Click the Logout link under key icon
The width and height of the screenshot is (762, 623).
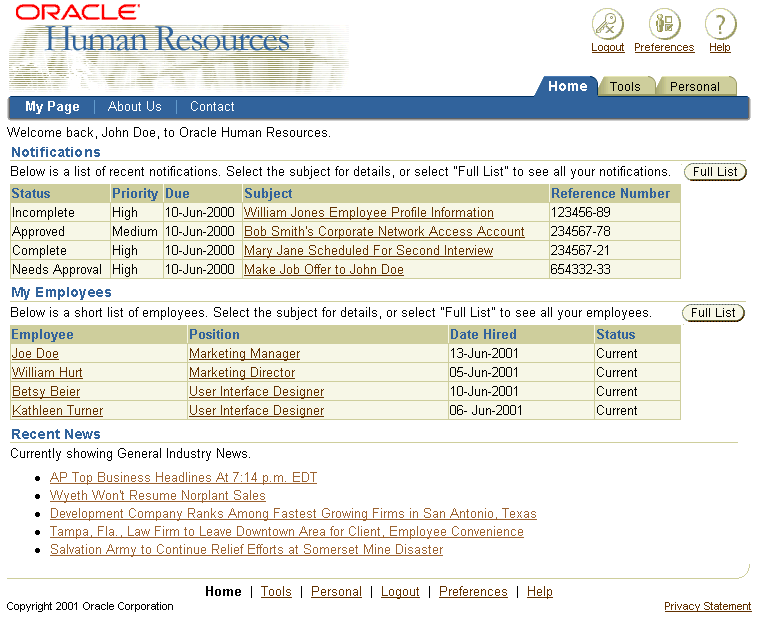click(x=607, y=48)
